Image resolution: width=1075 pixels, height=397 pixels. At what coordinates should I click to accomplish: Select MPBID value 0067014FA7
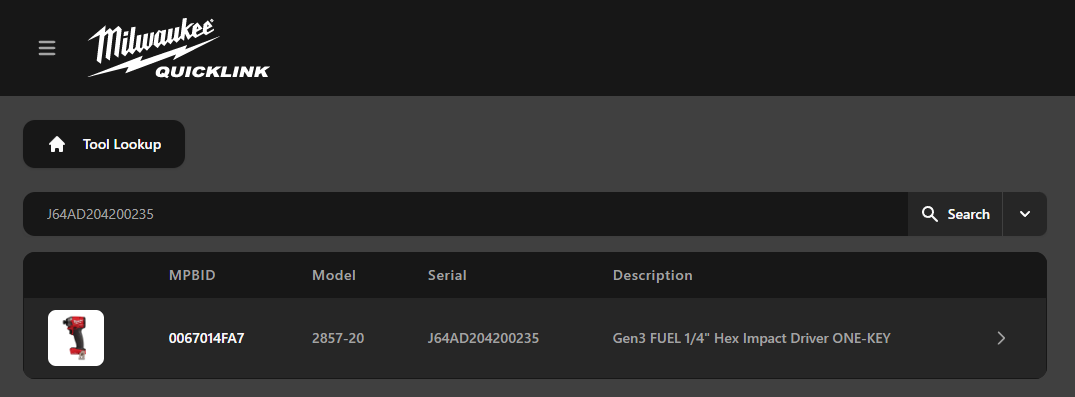click(x=206, y=338)
